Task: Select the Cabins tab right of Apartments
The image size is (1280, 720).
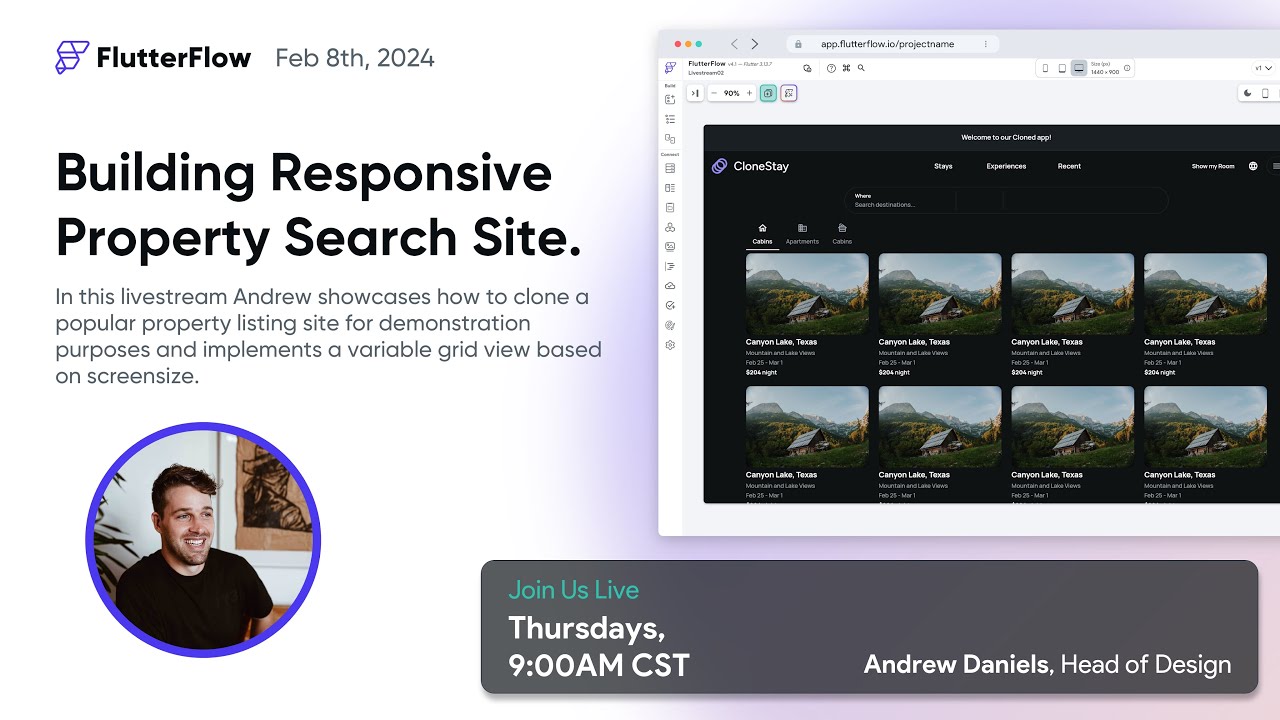Action: (842, 234)
